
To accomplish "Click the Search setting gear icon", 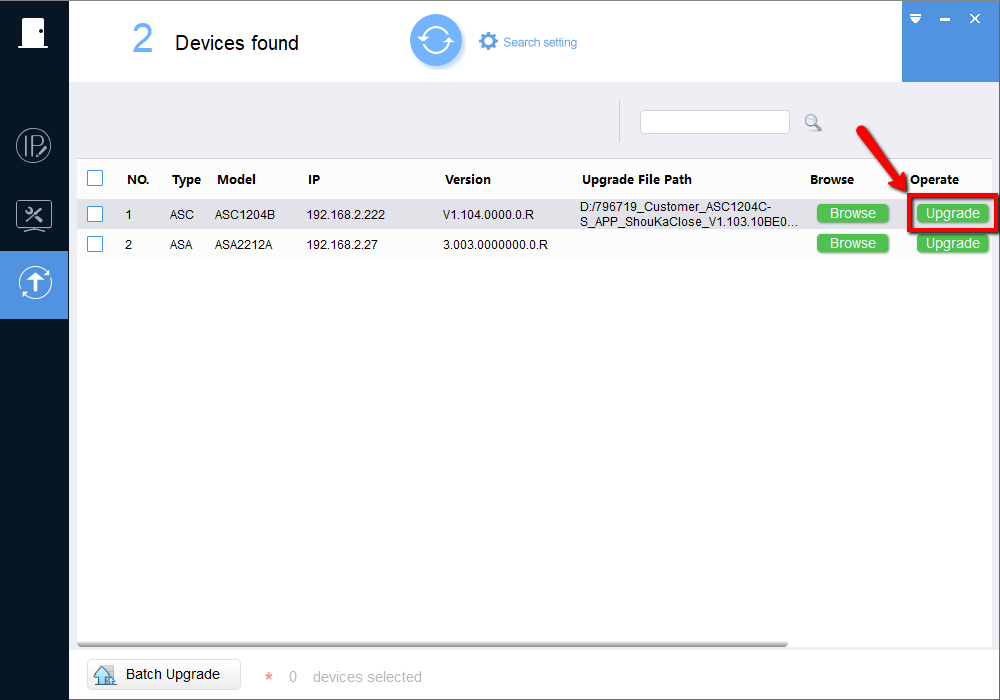I will click(488, 42).
